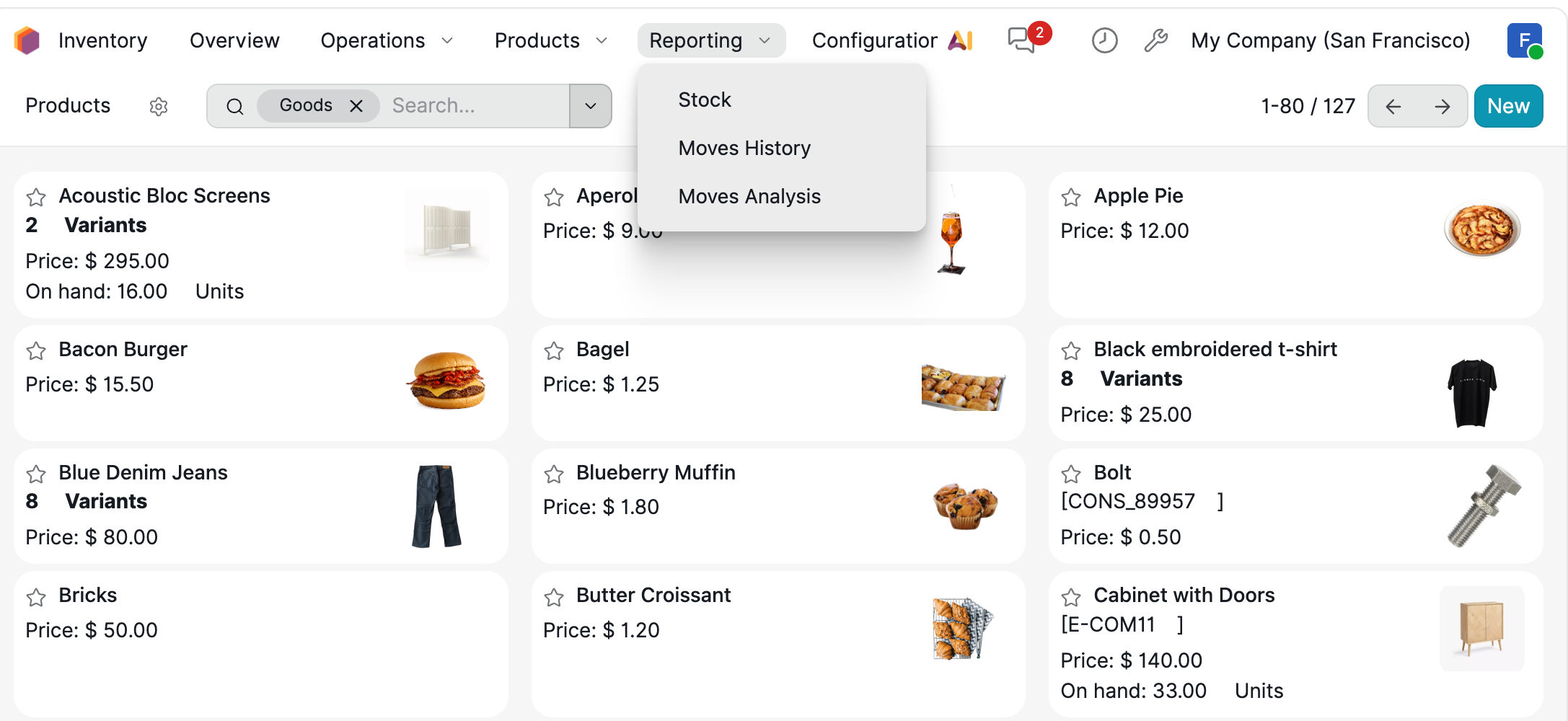
Task: Remove the Goods filter tag
Action: pos(356,106)
